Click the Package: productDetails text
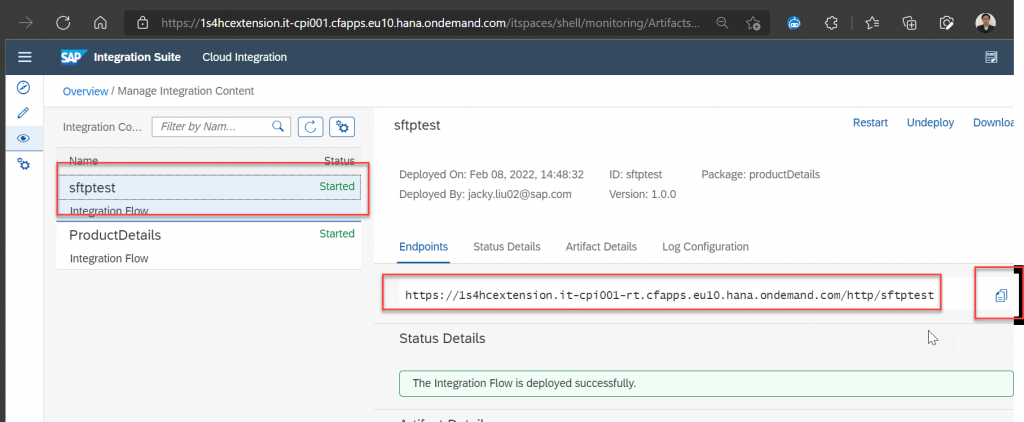Screen dimensions: 1024x422 760,175
